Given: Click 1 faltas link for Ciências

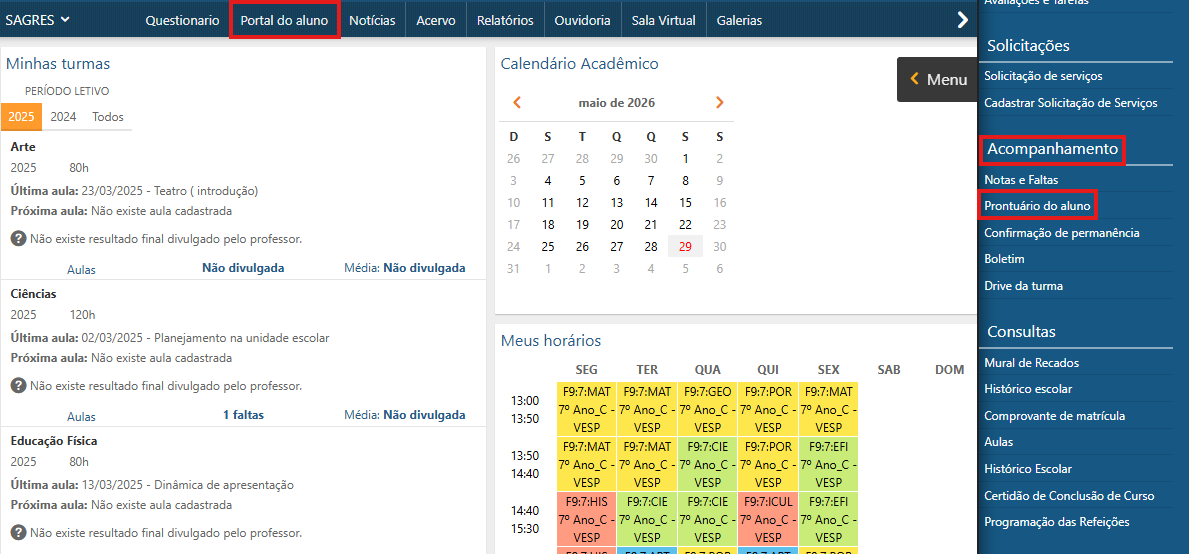Looking at the screenshot, I should tap(243, 415).
